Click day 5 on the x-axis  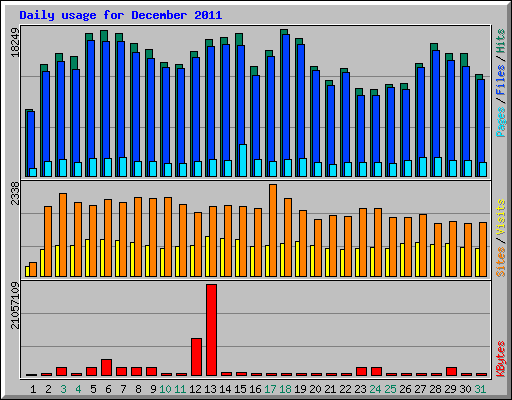[93, 389]
